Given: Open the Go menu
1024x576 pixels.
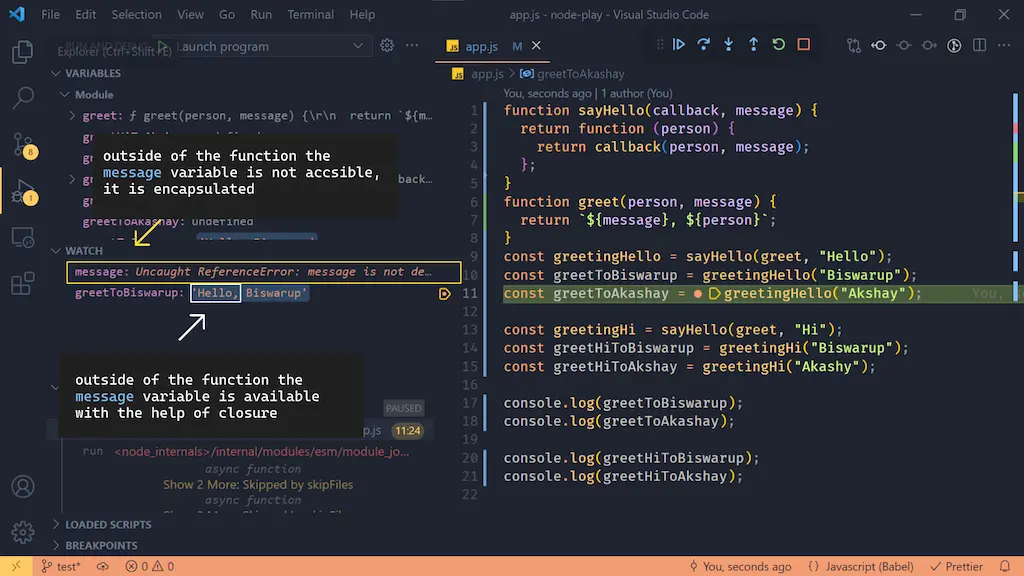Looking at the screenshot, I should pyautogui.click(x=227, y=14).
